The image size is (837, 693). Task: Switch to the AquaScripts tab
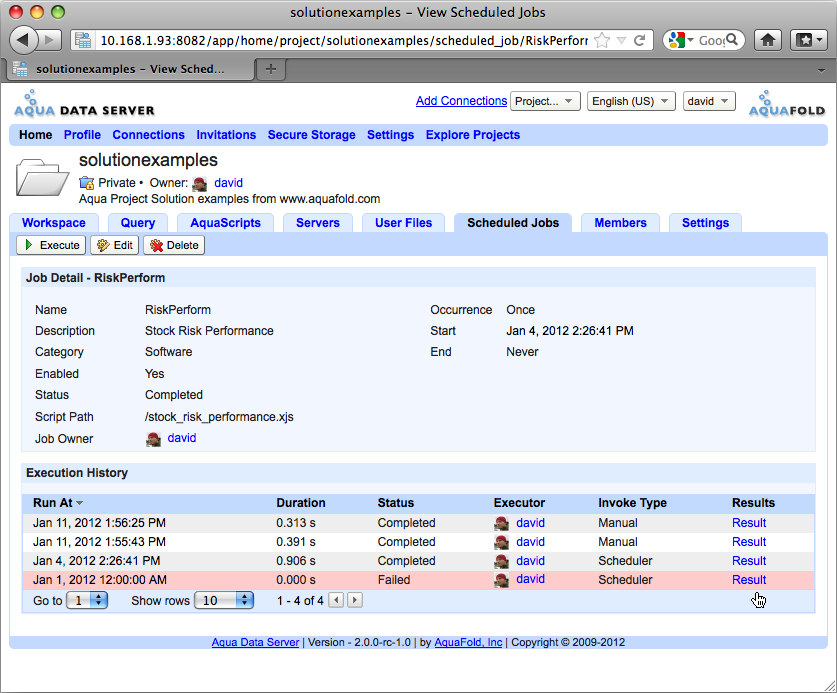pos(225,223)
